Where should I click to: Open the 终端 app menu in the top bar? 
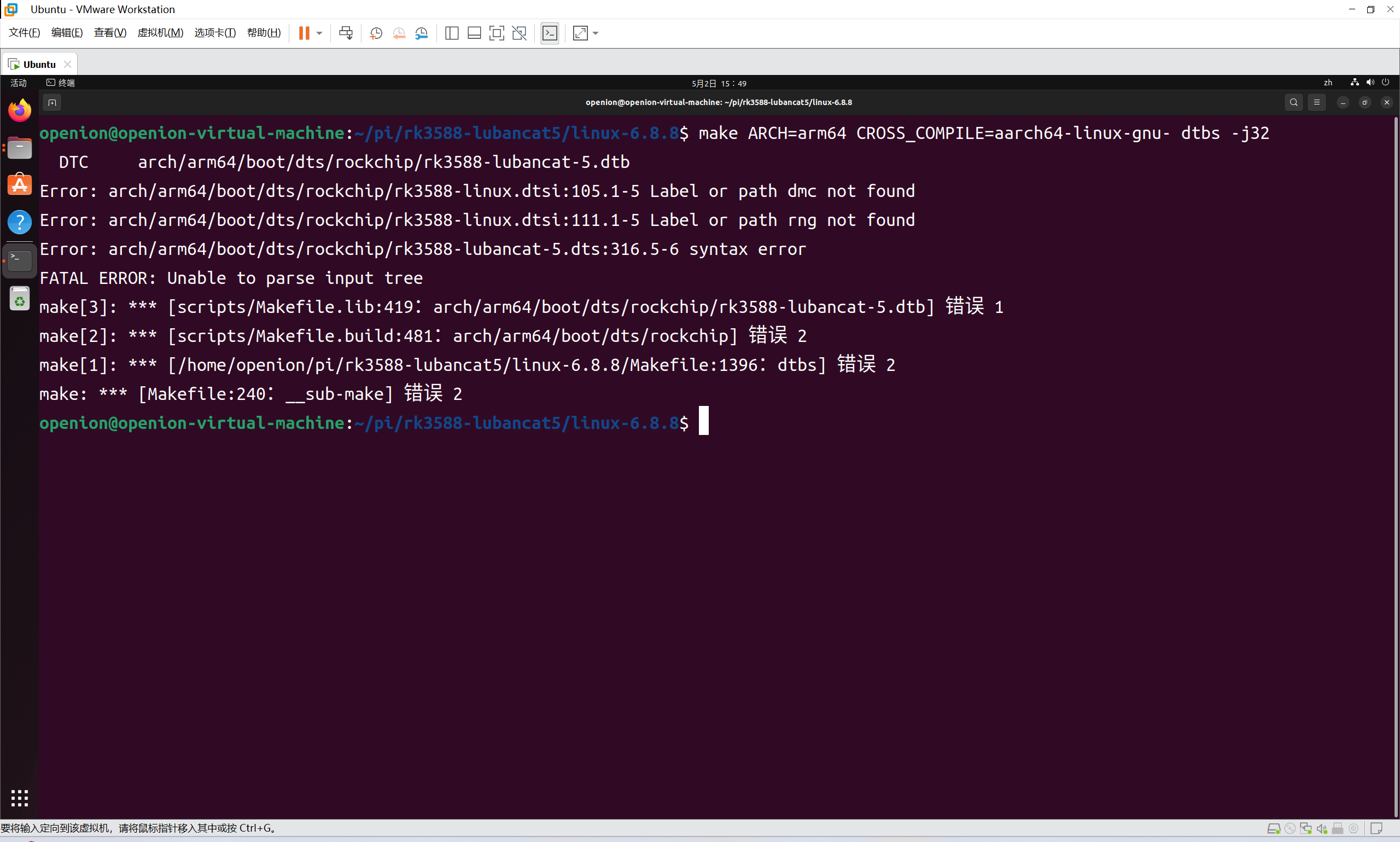tap(61, 83)
